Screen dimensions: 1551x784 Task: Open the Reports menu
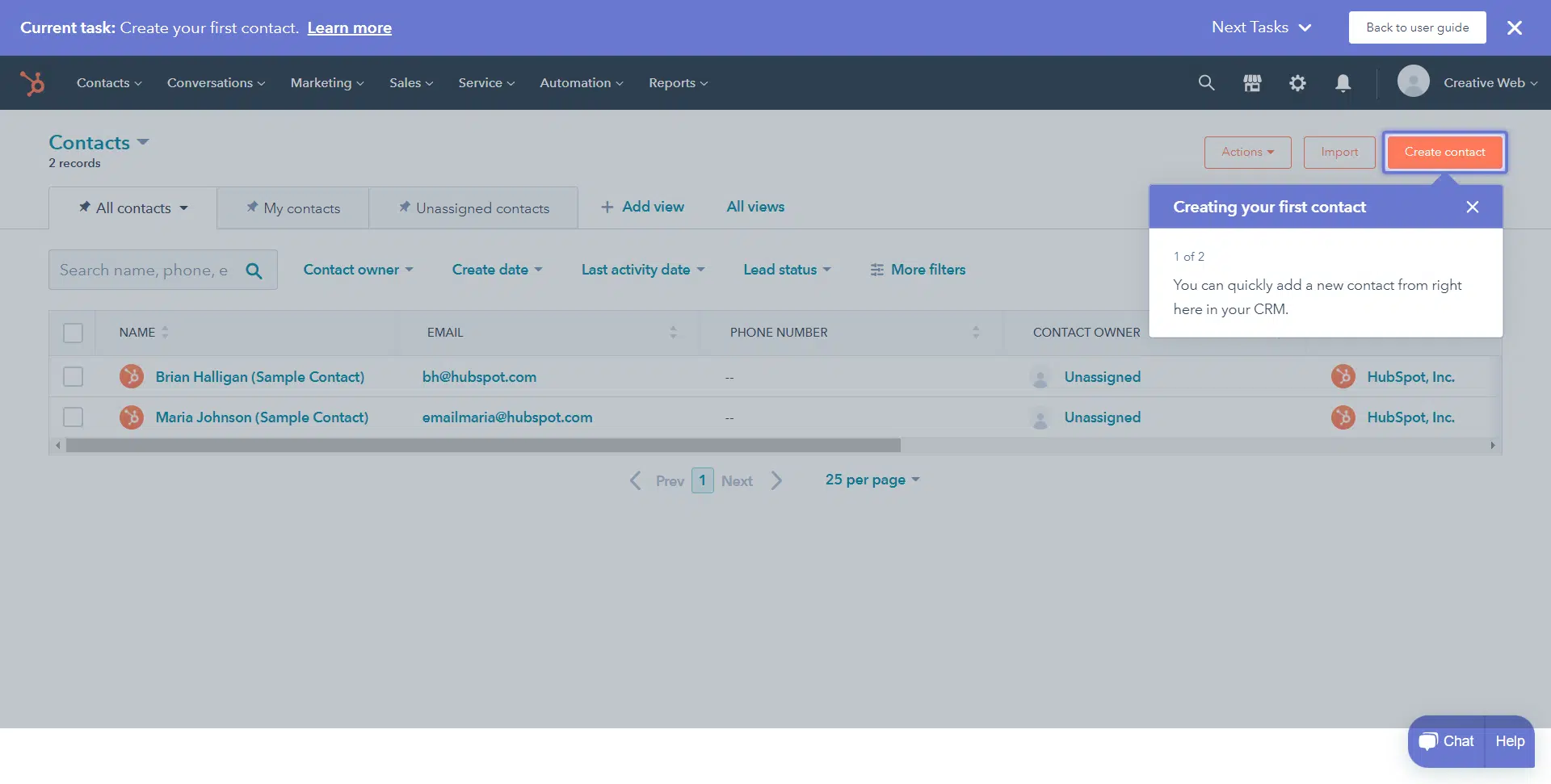(x=679, y=82)
